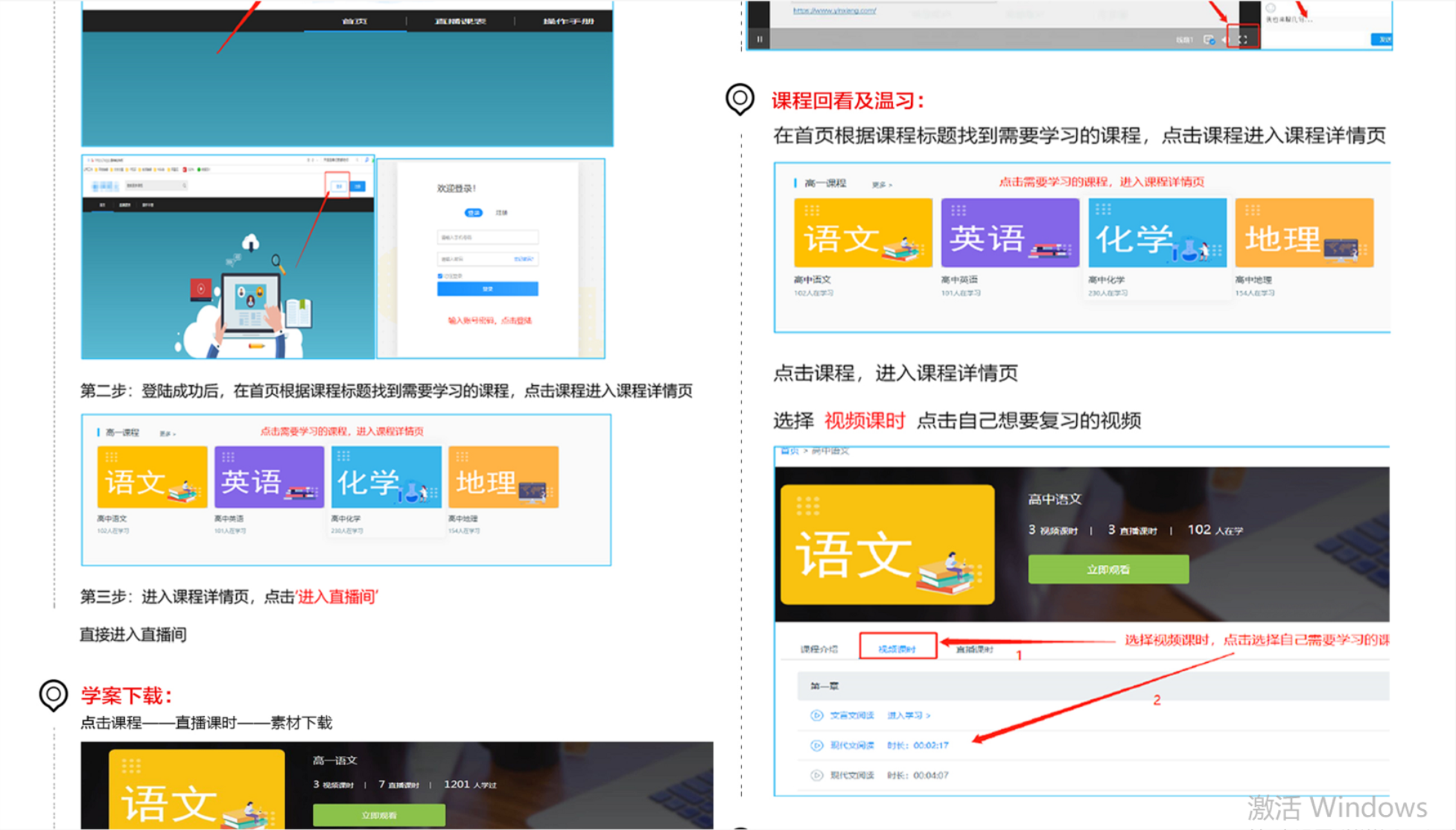Click play icon next to 现代文阅读 00:02:17
This screenshot has height=830, width=1456.
(x=816, y=745)
